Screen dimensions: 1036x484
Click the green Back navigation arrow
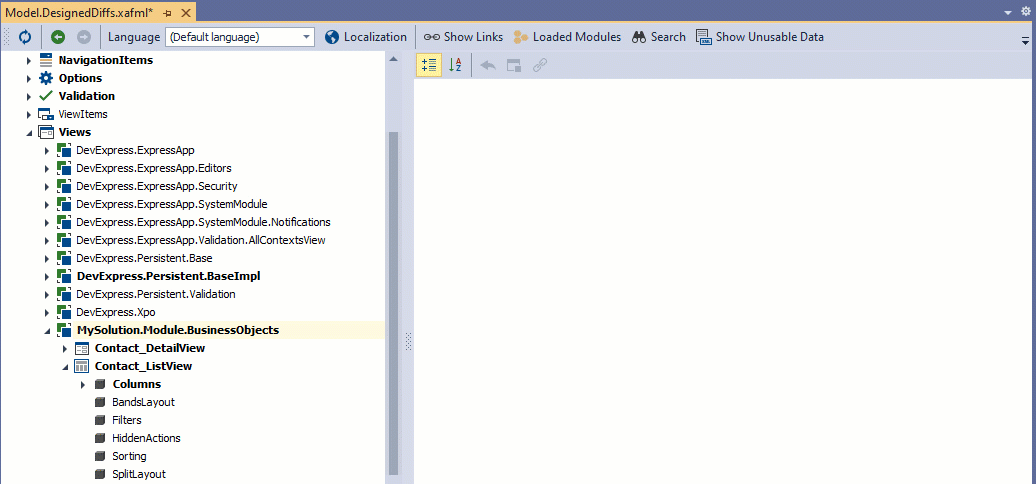(x=57, y=37)
